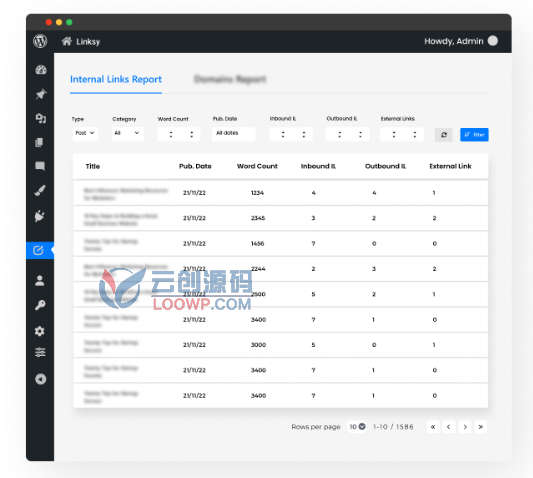
Task: Switch to the Domains Report tab
Action: point(230,79)
